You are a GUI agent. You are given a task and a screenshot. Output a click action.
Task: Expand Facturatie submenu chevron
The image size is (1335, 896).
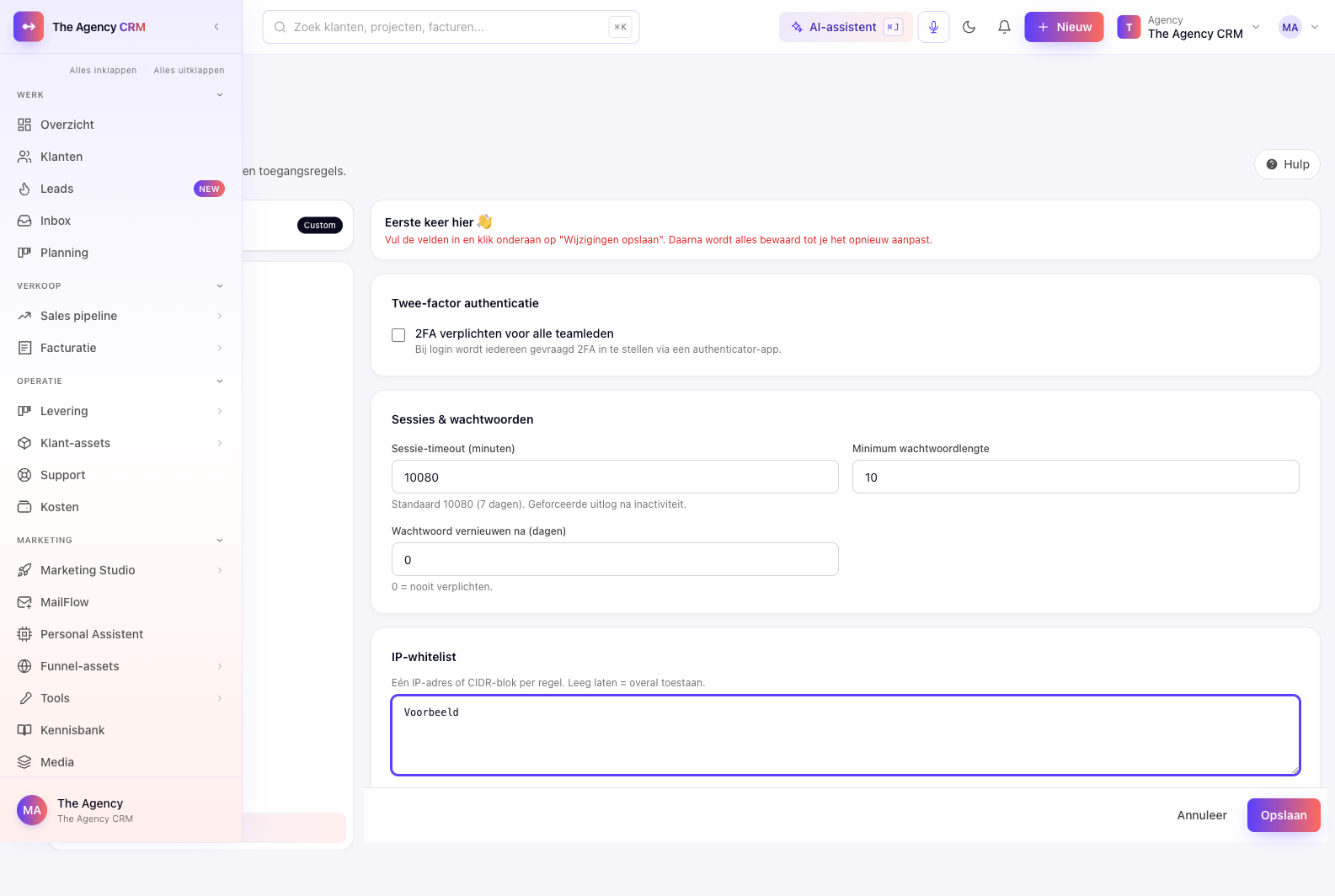(220, 348)
